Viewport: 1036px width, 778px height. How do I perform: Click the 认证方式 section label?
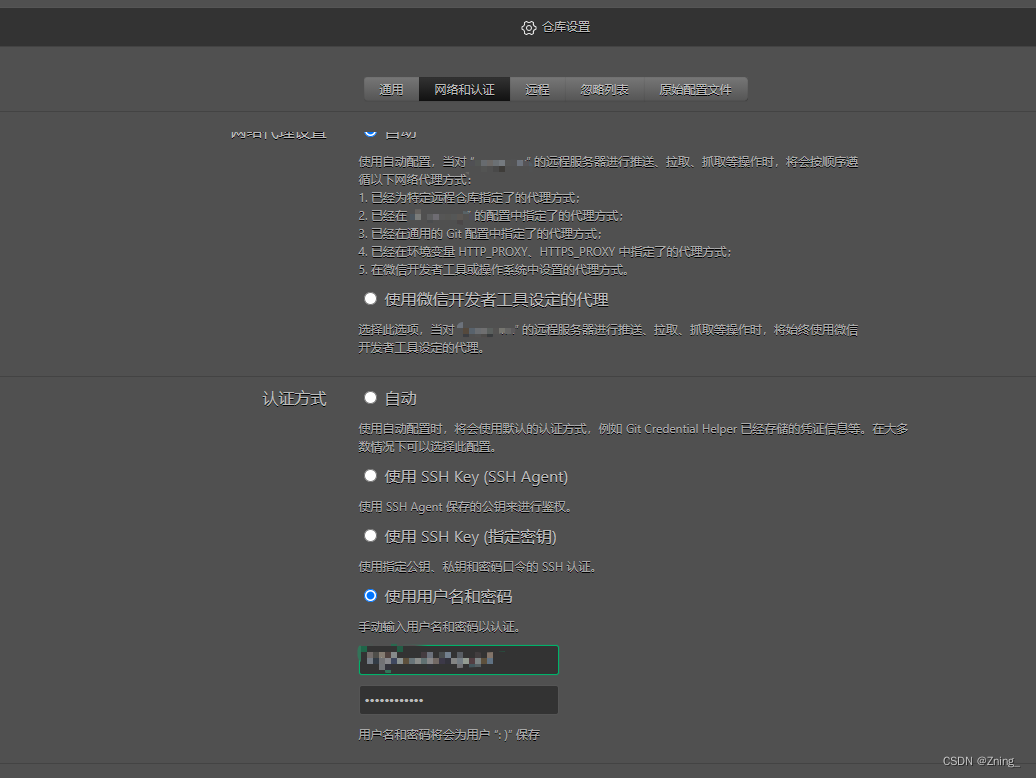(294, 398)
